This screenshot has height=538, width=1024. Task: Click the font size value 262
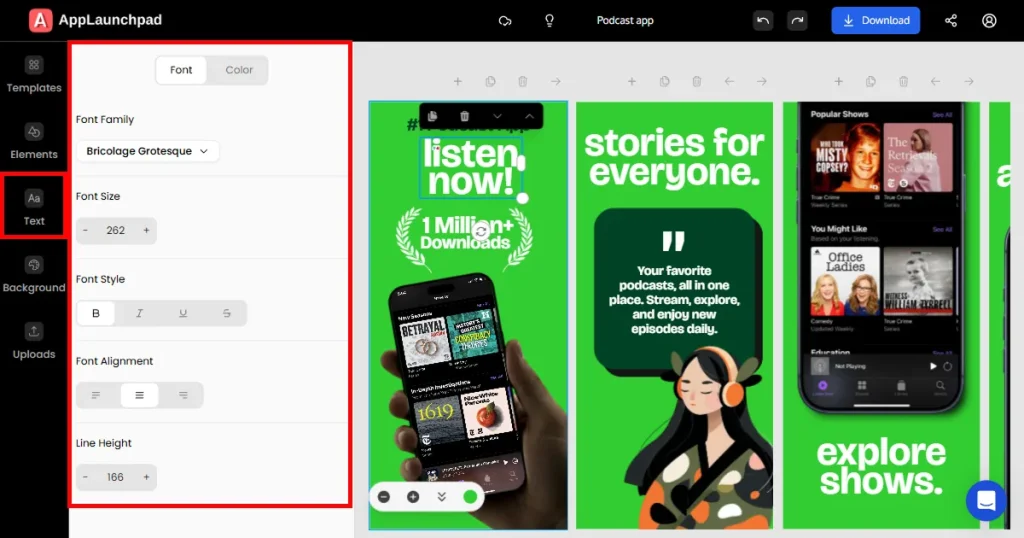click(x=116, y=230)
